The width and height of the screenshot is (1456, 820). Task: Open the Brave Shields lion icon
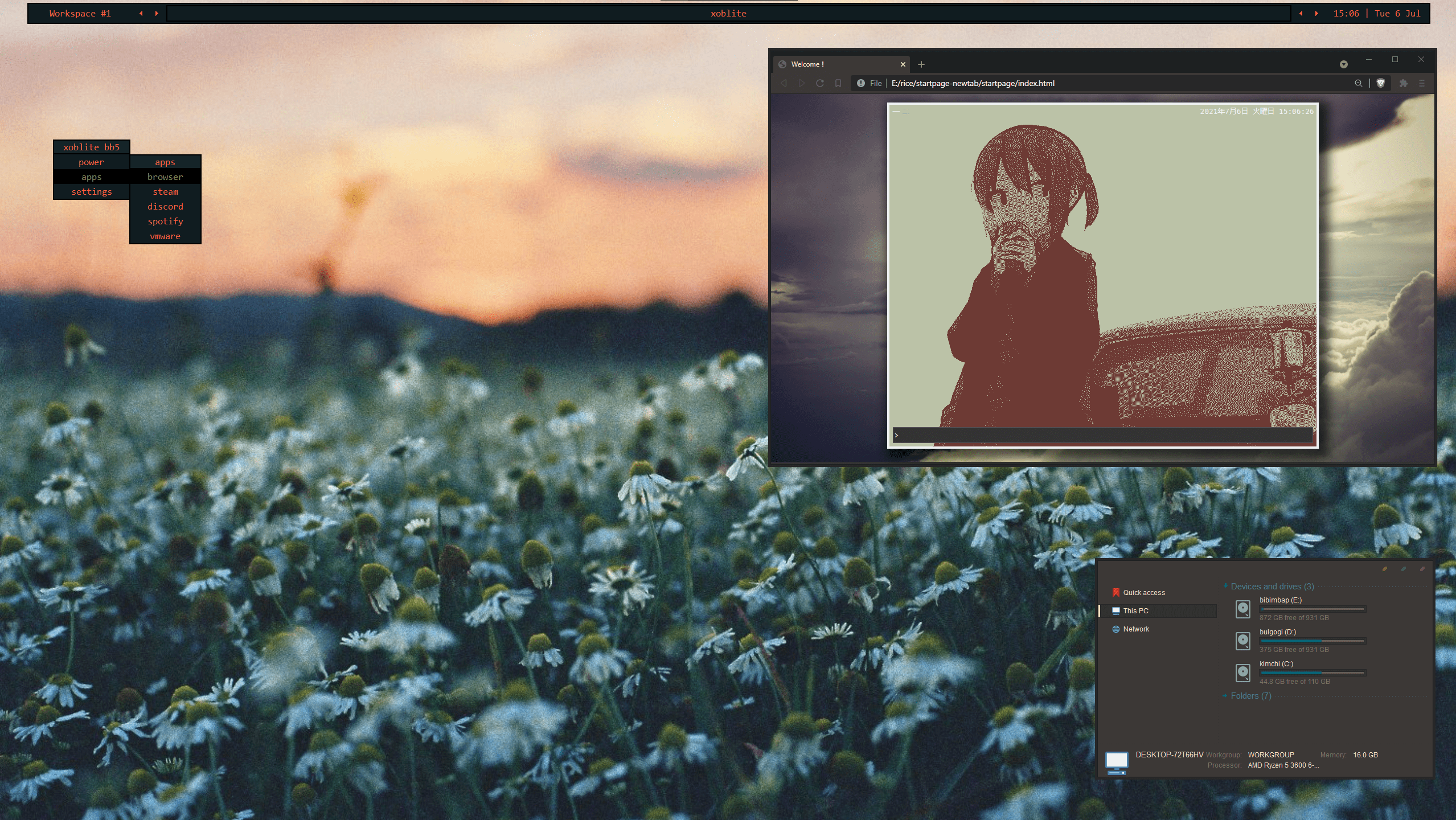click(x=1381, y=83)
